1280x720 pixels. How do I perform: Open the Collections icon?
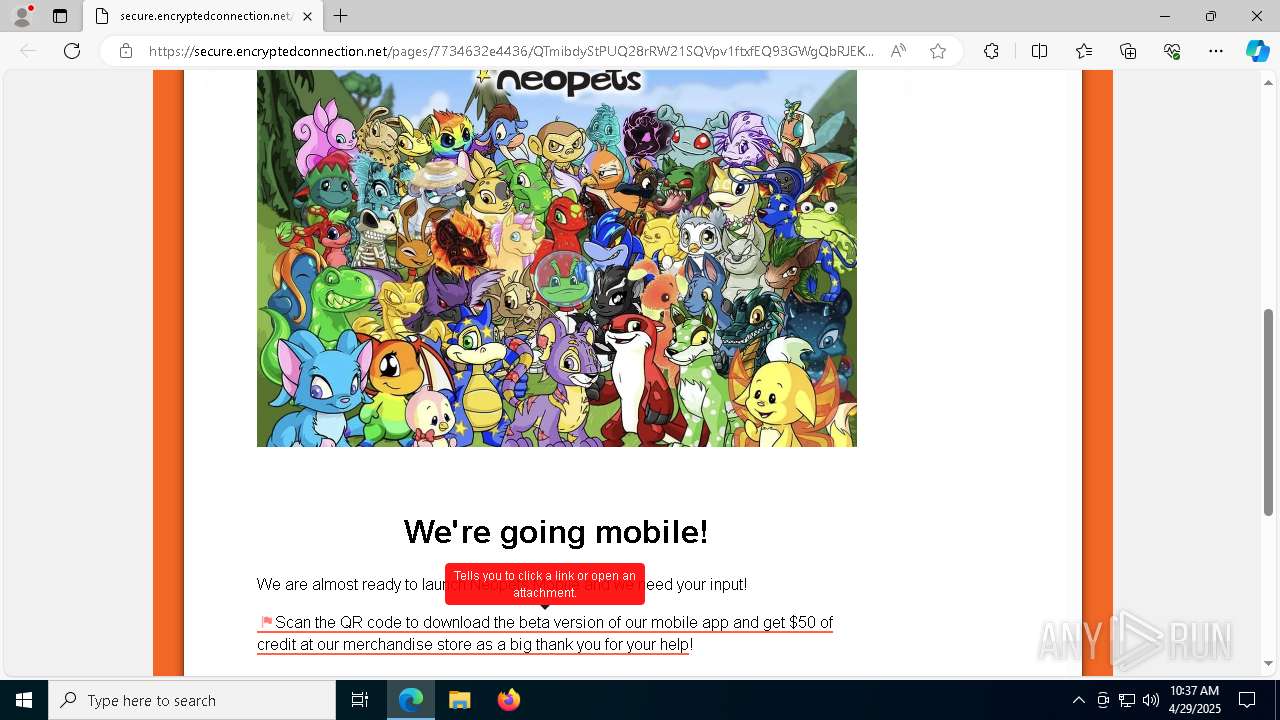click(x=1128, y=51)
